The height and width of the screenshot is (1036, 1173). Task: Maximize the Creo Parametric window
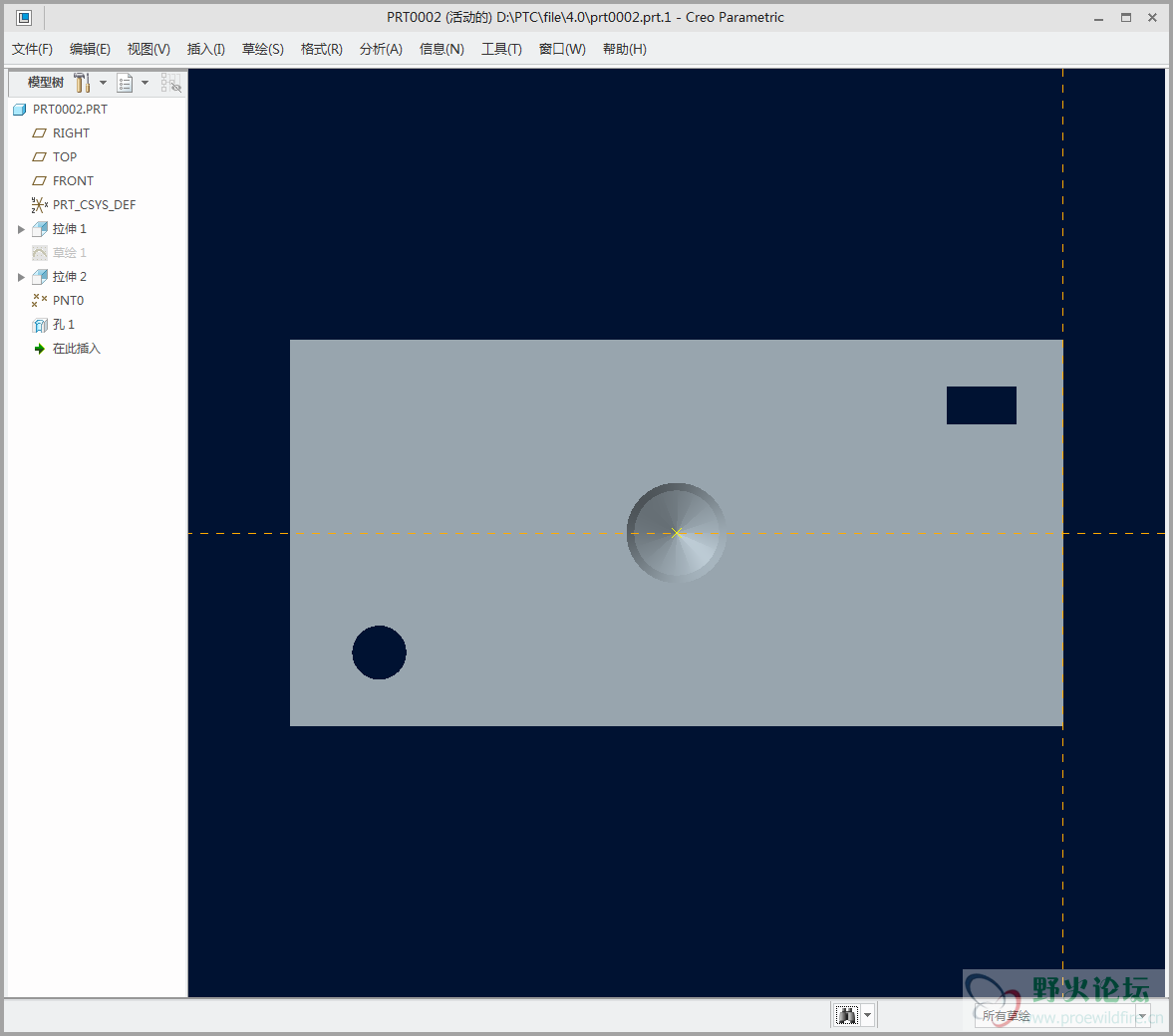[1126, 18]
